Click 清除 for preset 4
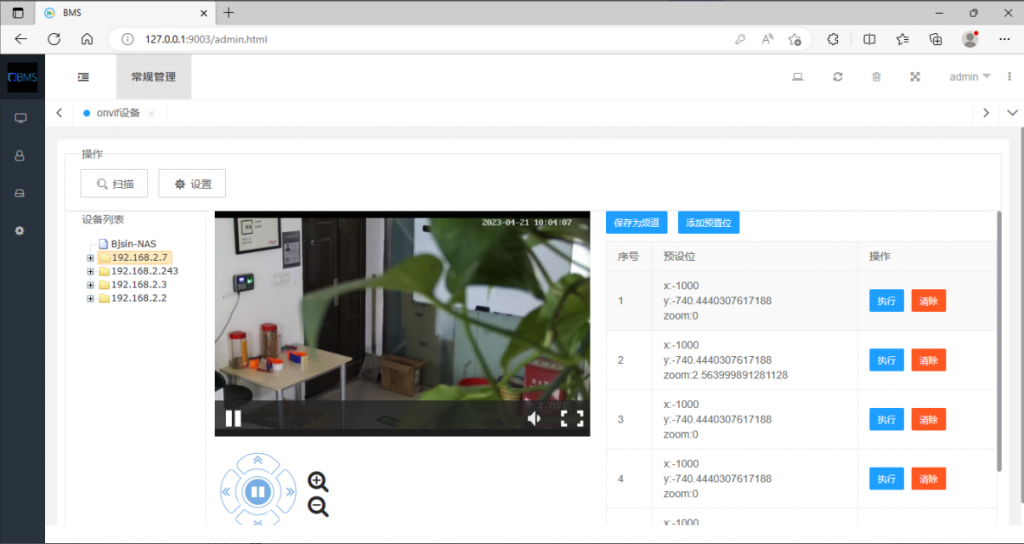The width and height of the screenshot is (1024, 544). point(929,479)
